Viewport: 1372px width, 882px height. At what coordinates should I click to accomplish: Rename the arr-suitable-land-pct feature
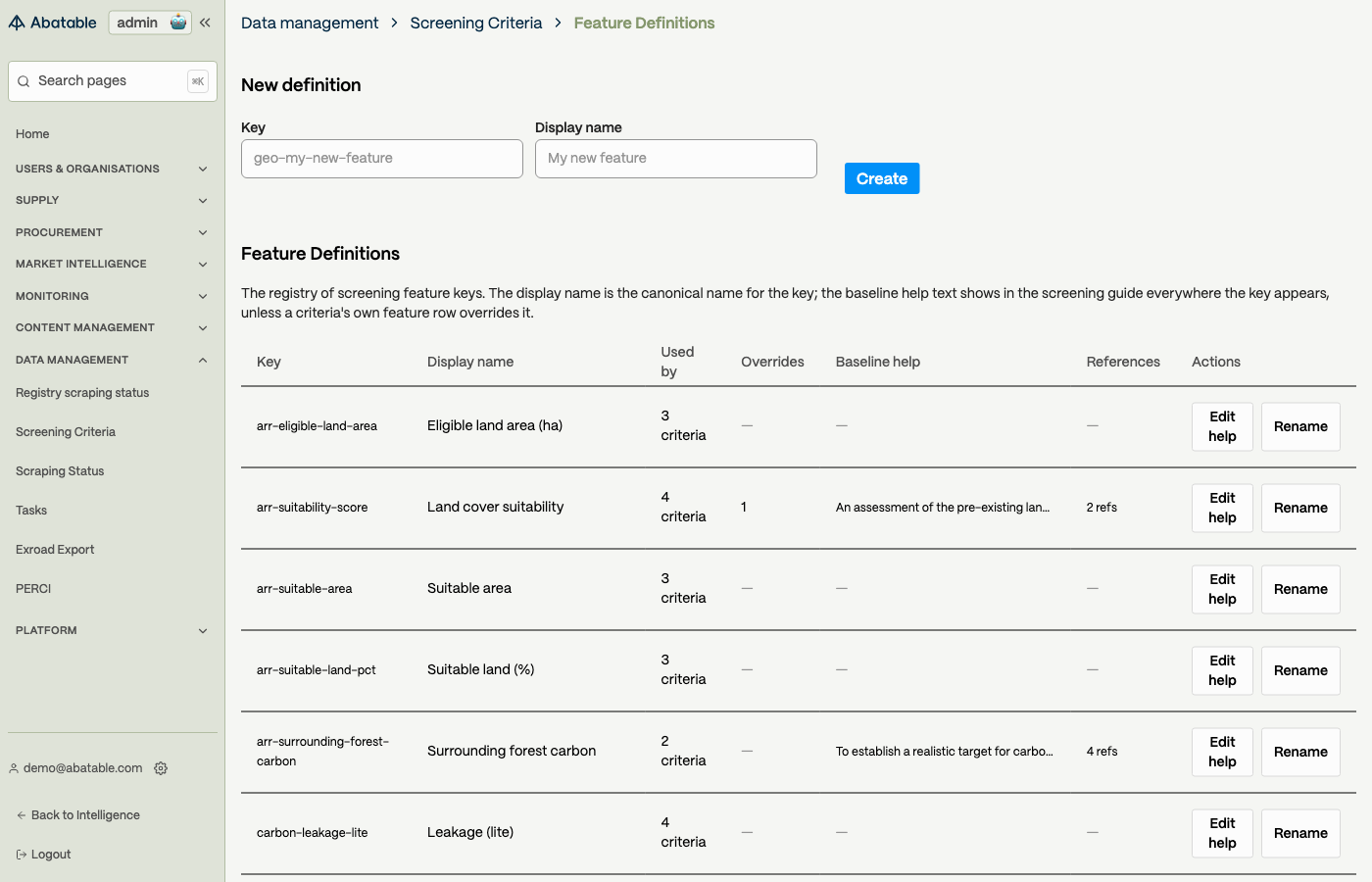click(1300, 670)
